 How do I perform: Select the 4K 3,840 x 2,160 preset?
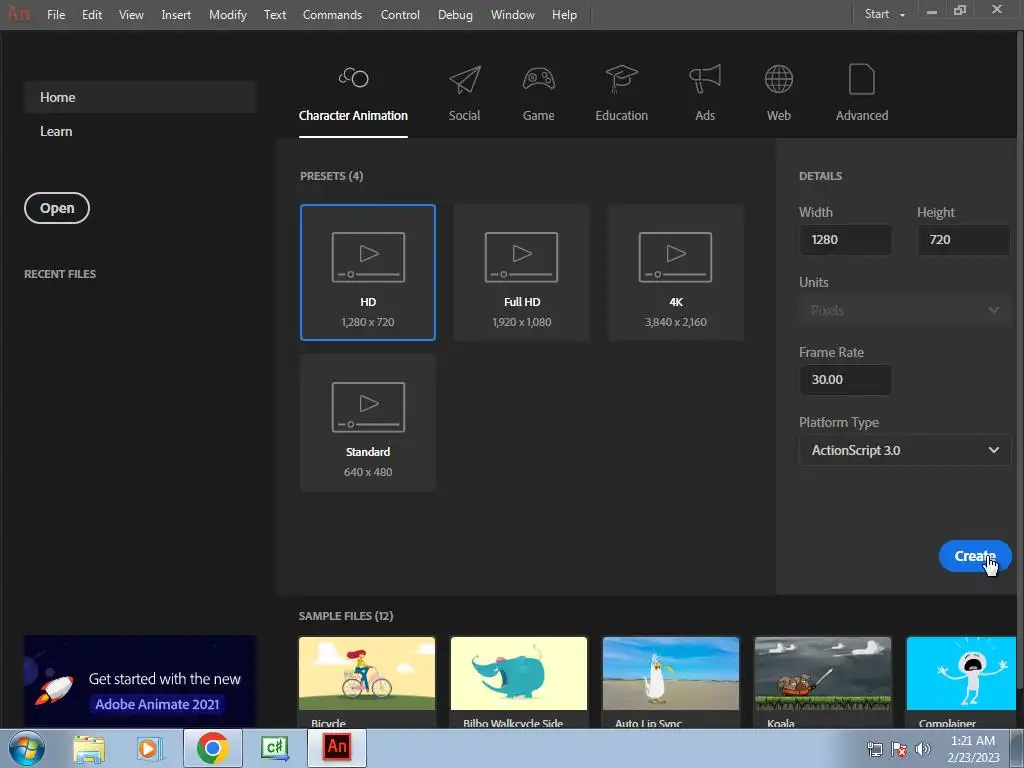[x=676, y=272]
